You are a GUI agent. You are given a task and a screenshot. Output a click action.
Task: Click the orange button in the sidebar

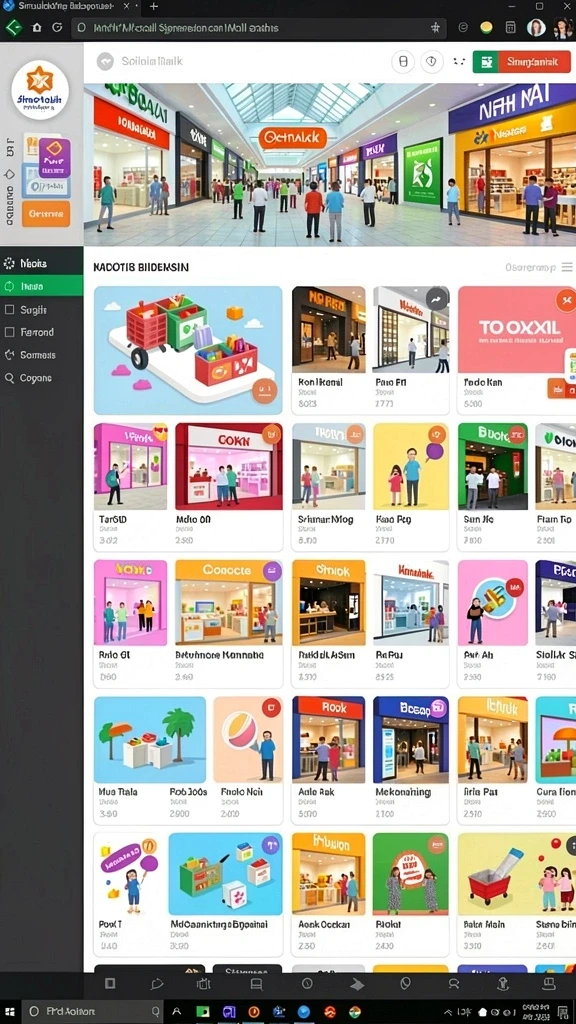click(x=46, y=214)
